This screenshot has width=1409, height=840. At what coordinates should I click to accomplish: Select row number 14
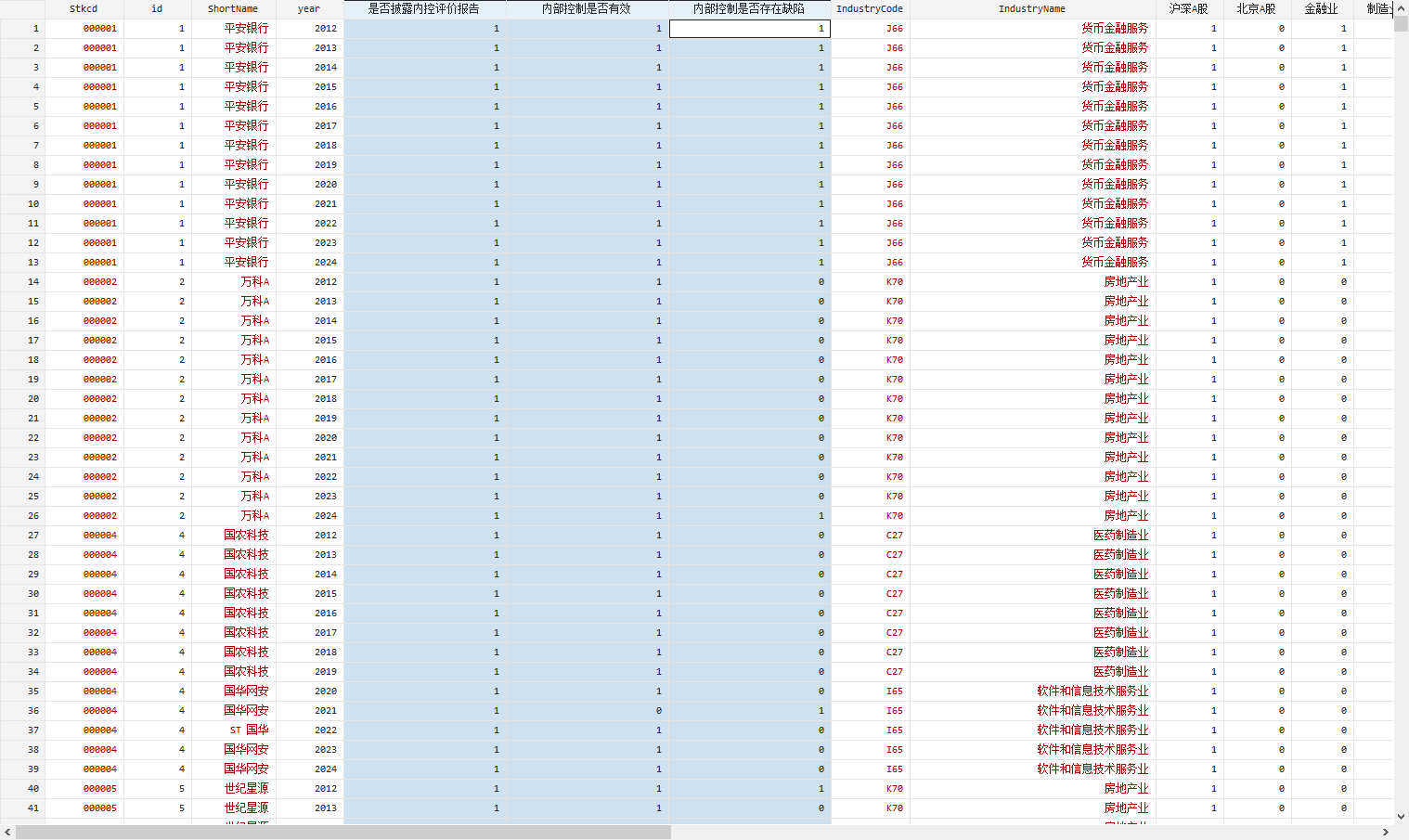22,282
